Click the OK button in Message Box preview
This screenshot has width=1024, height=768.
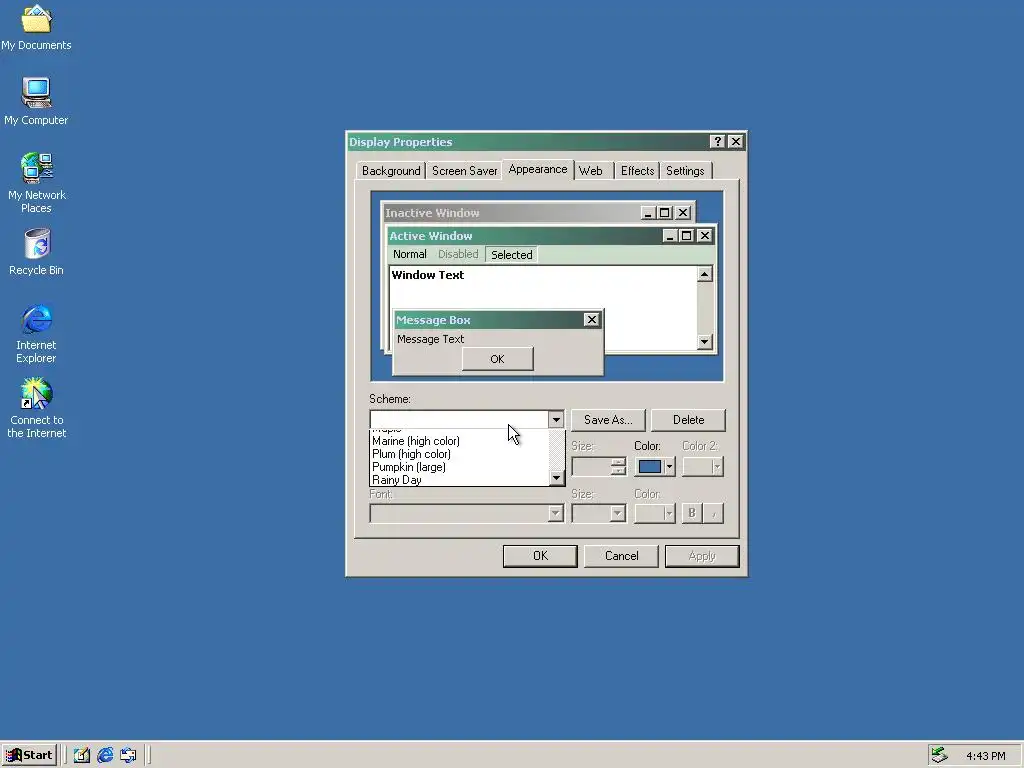[x=498, y=359]
